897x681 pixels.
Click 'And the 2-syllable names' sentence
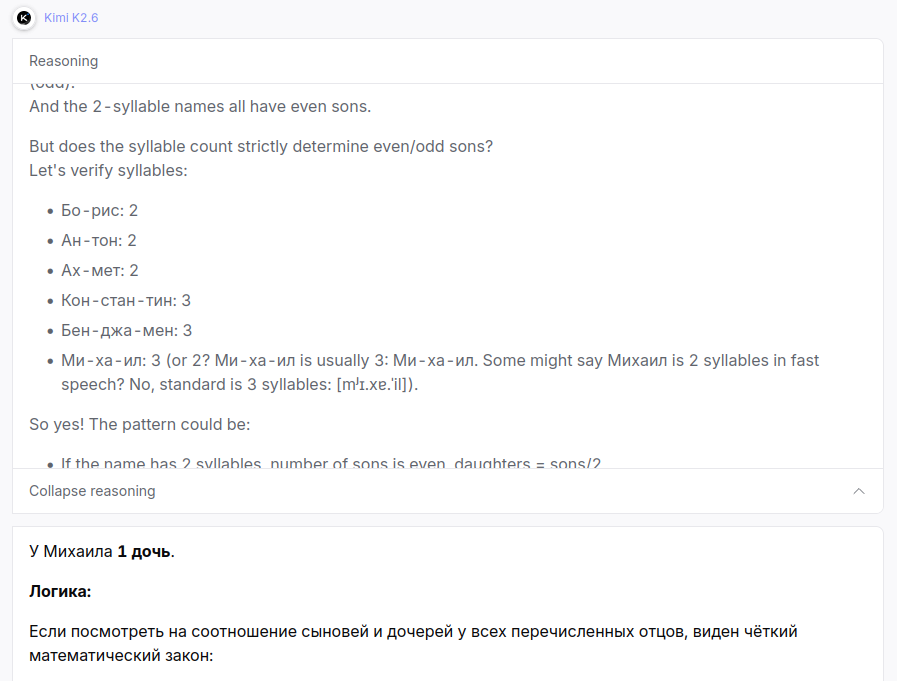coord(200,106)
